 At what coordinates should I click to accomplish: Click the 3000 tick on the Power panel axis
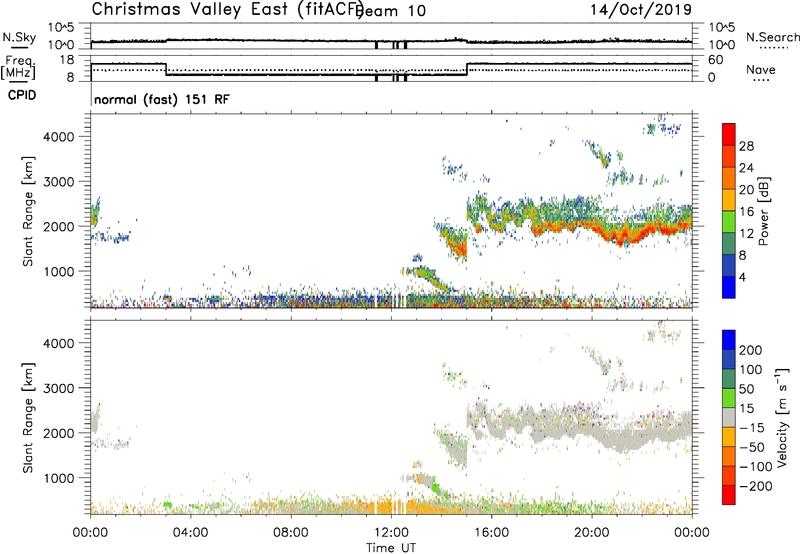[59, 182]
